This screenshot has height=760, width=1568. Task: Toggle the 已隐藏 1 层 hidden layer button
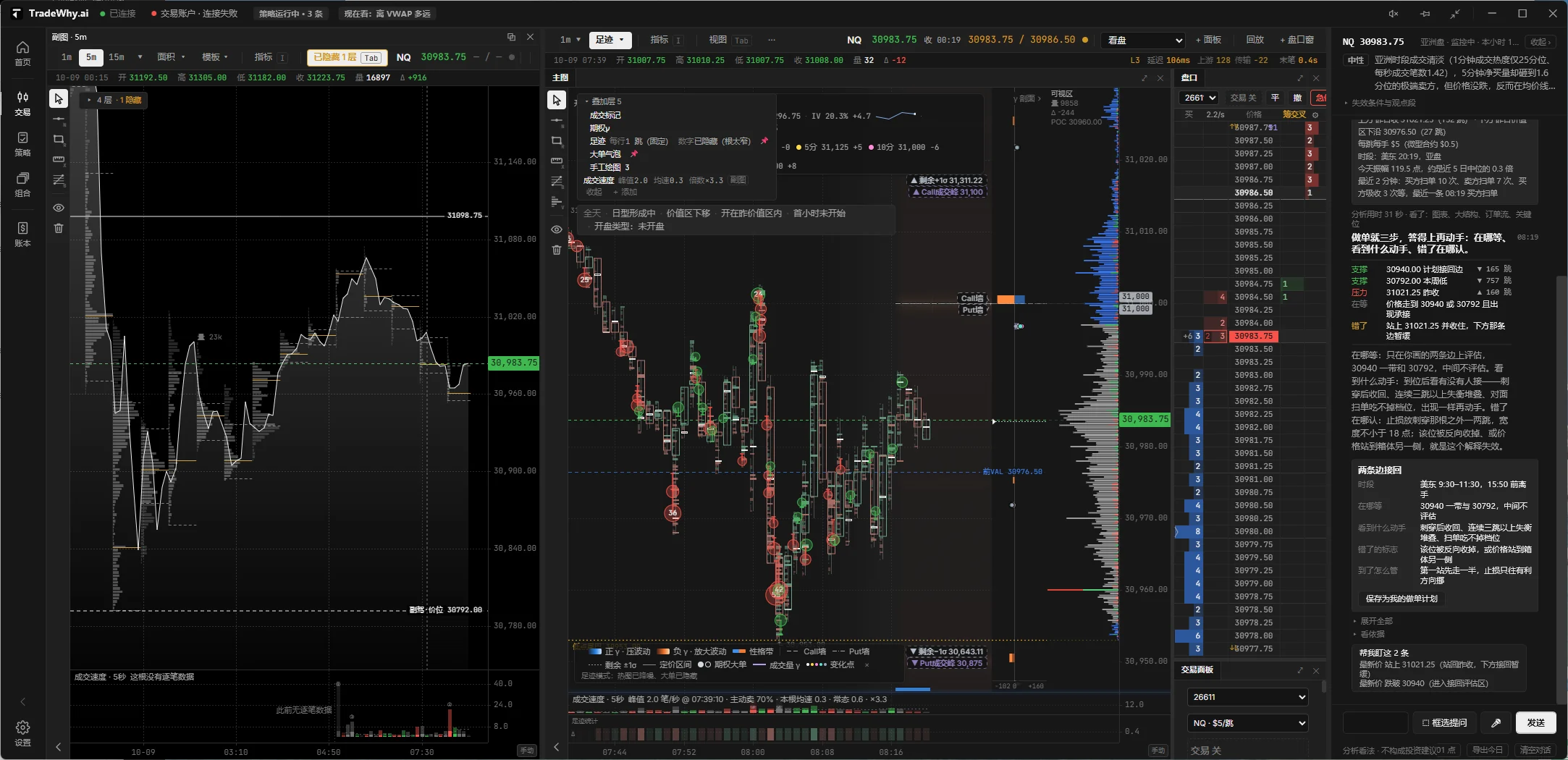347,57
